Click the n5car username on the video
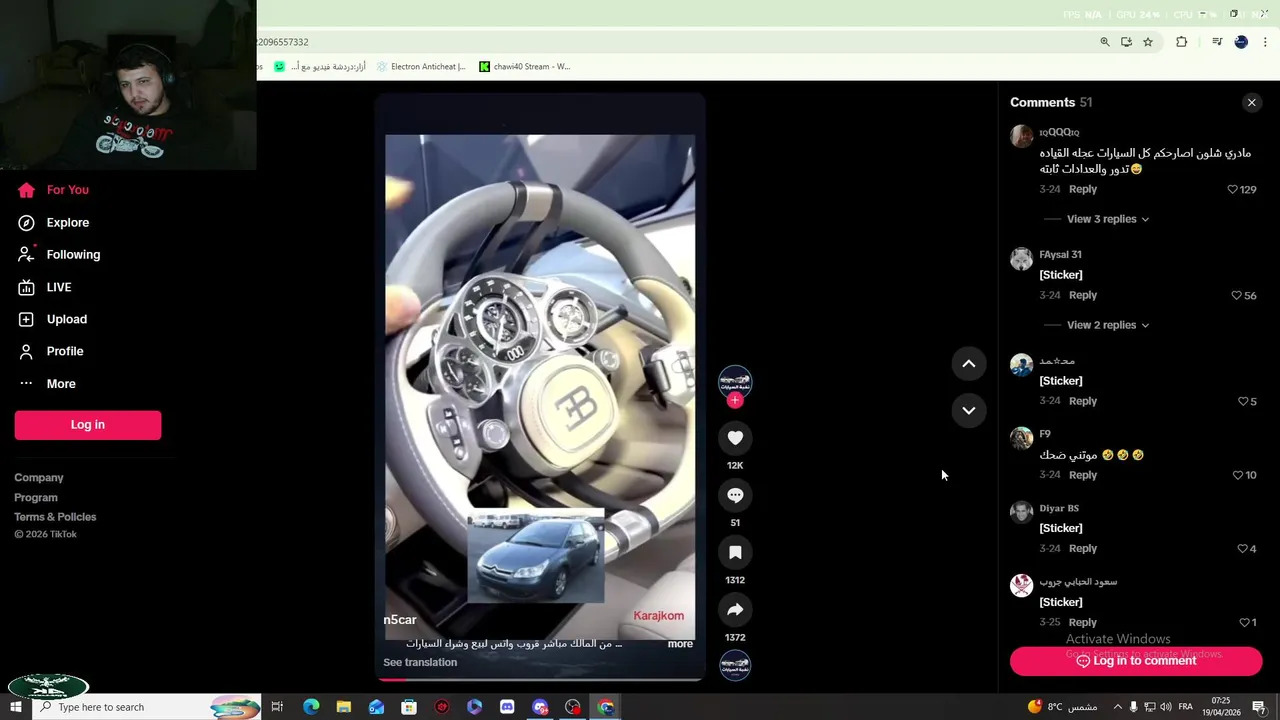The image size is (1280, 720). click(400, 620)
